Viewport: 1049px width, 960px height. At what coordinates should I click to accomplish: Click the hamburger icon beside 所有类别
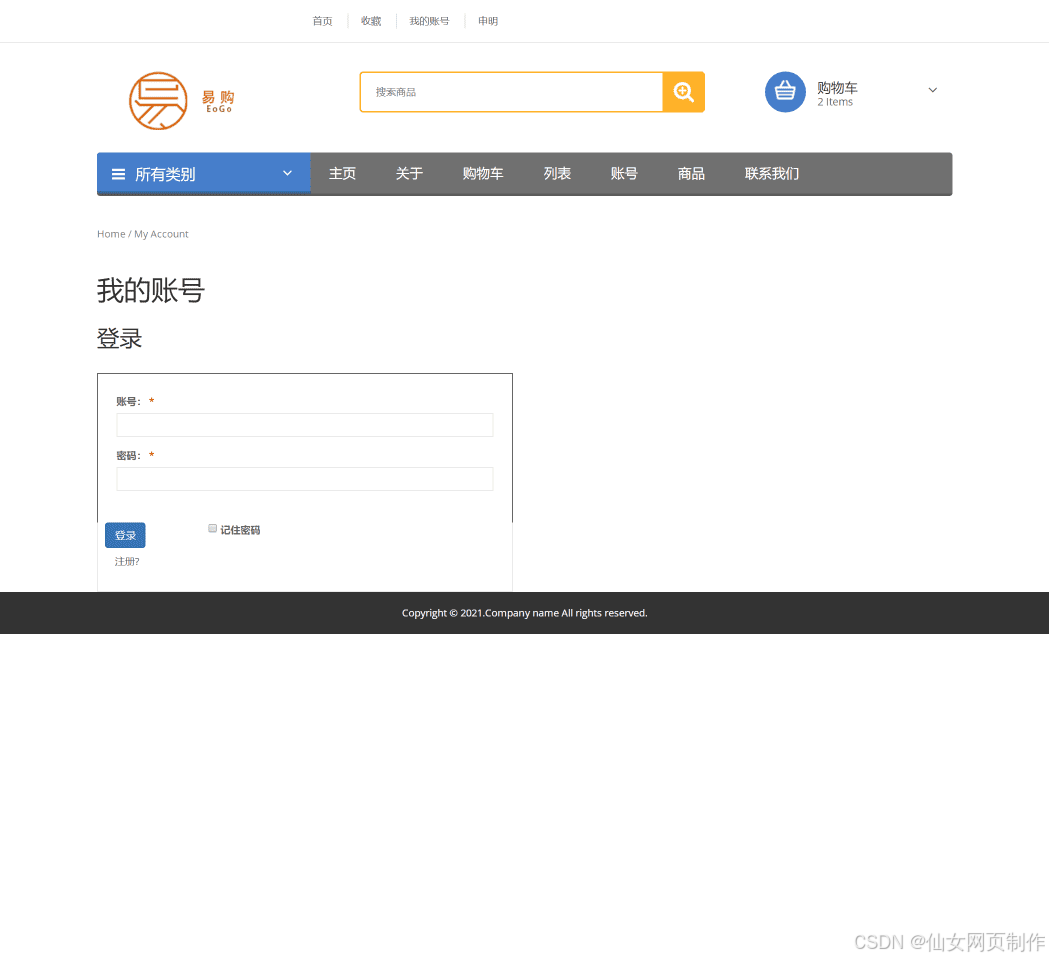(118, 175)
